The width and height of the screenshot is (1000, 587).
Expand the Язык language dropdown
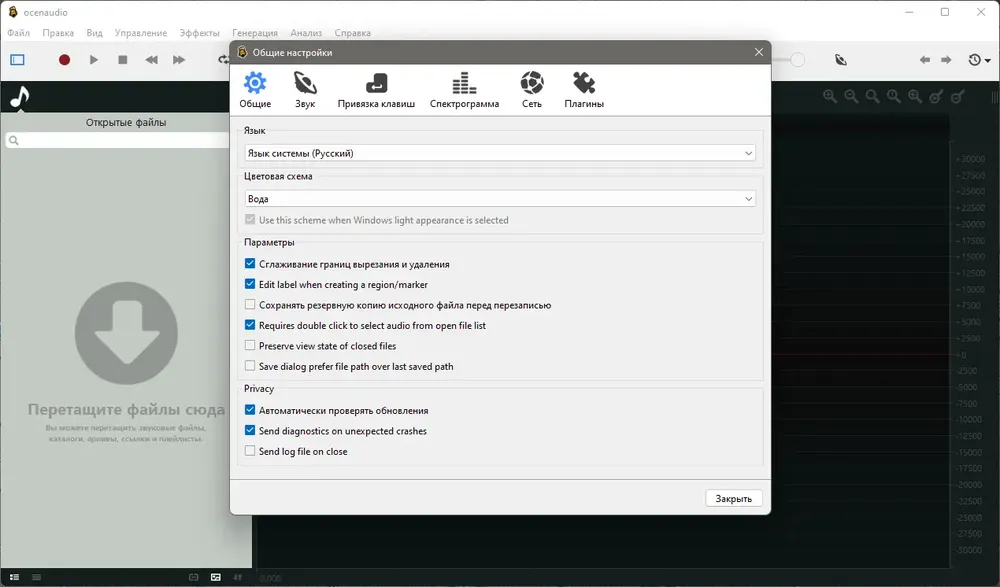coord(500,153)
